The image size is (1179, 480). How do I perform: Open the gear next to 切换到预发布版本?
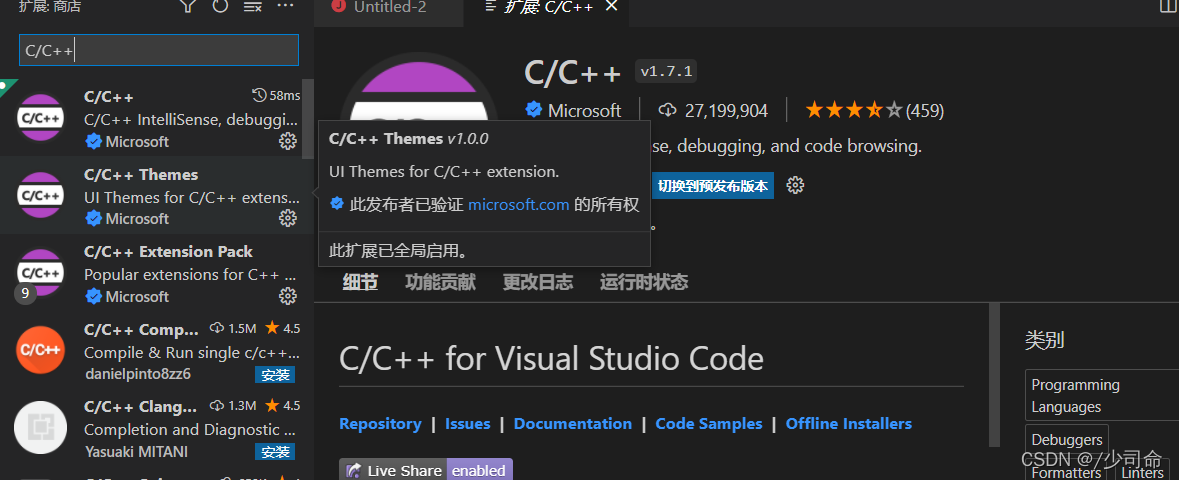click(795, 185)
